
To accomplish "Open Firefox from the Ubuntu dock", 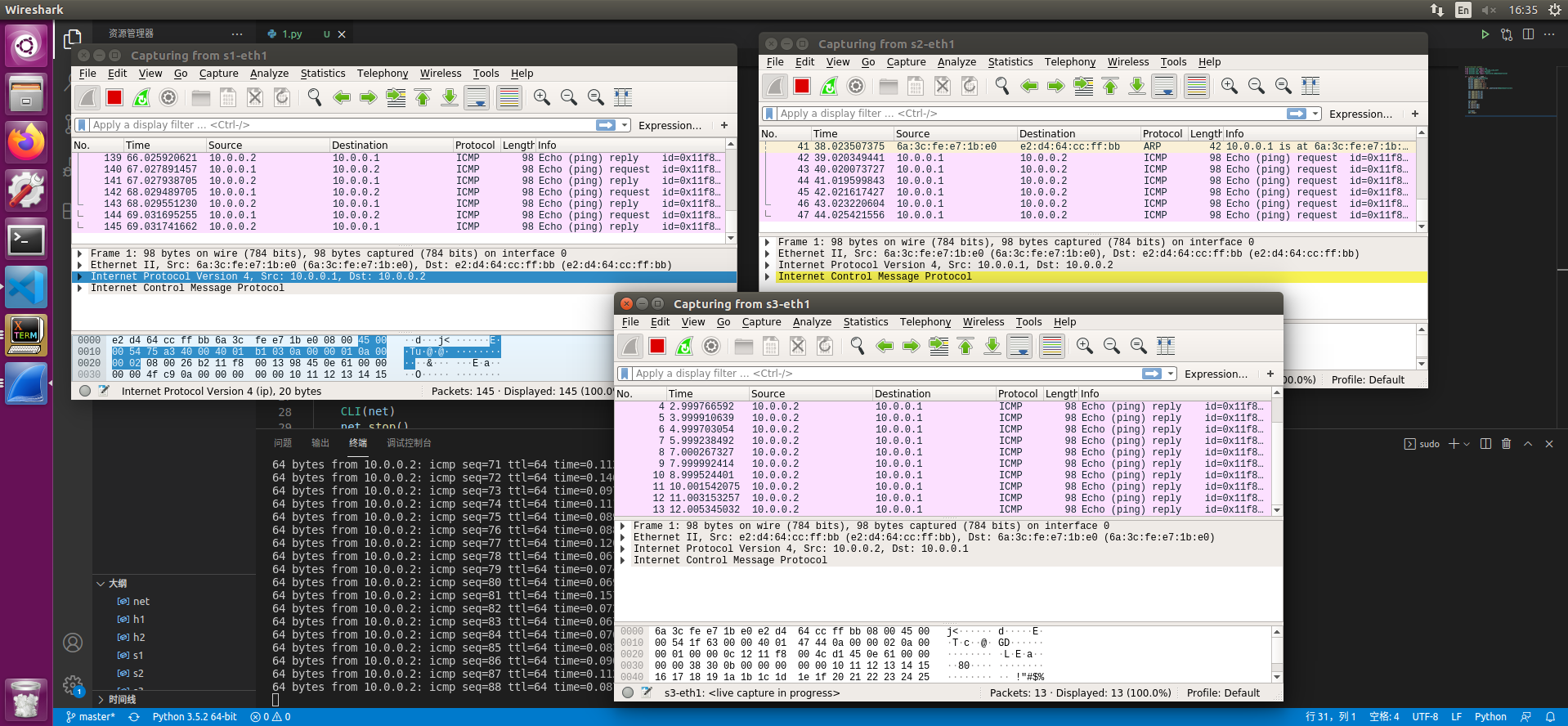I will pos(26,141).
